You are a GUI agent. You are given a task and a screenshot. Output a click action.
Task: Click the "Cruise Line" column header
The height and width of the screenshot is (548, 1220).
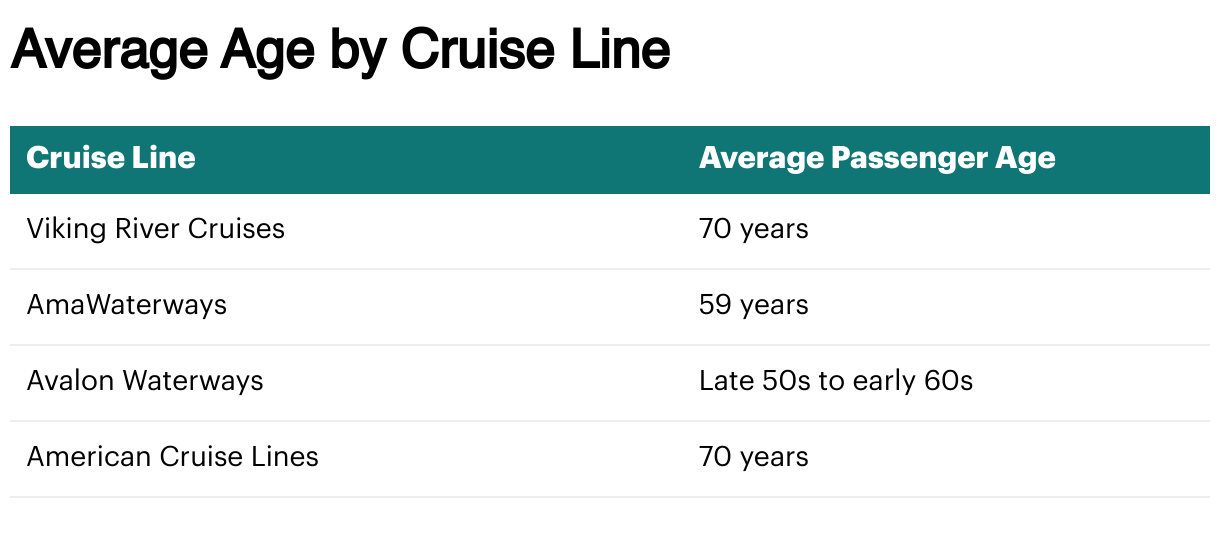[x=111, y=158]
